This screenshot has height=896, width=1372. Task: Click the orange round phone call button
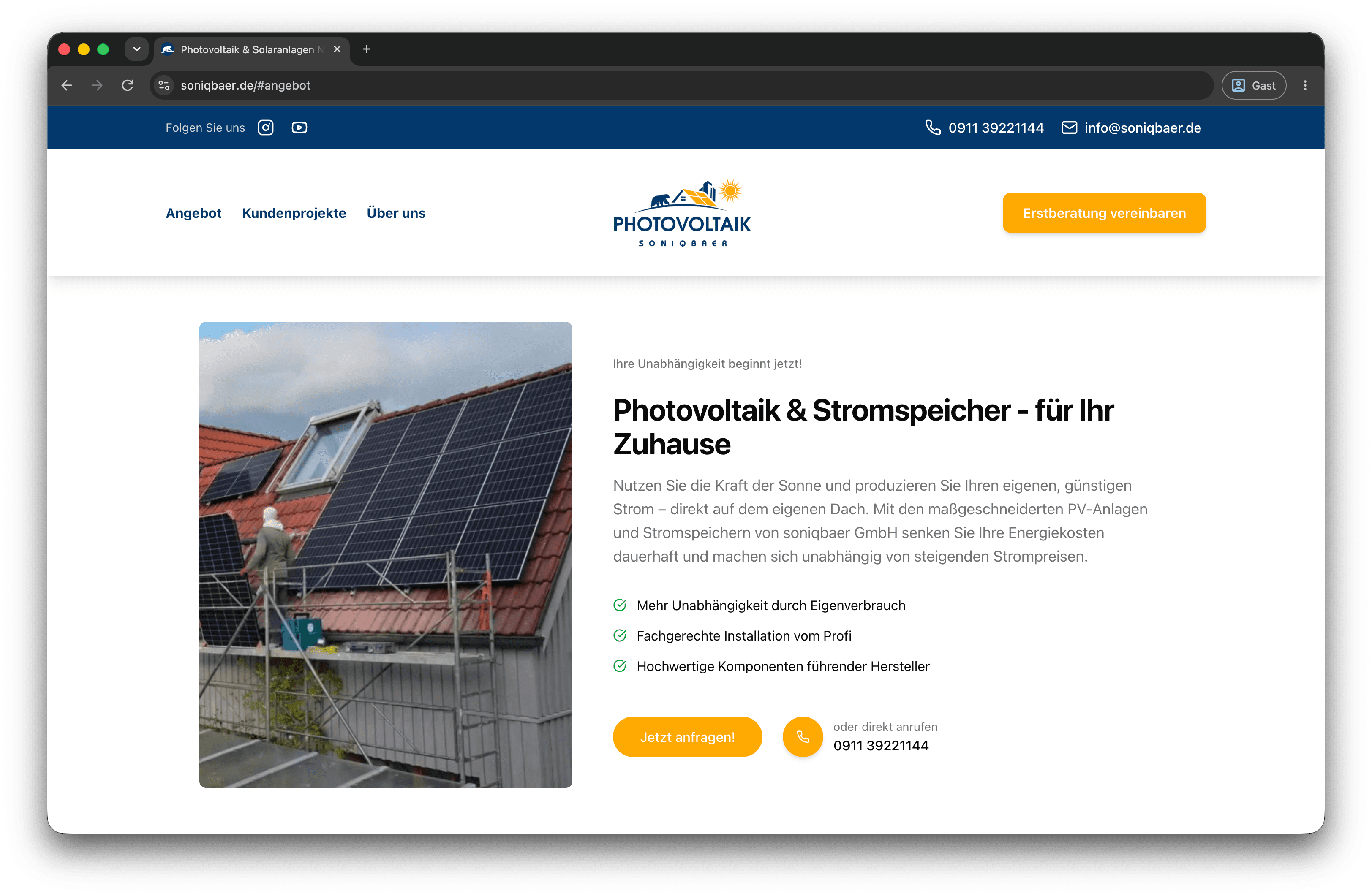click(x=803, y=736)
